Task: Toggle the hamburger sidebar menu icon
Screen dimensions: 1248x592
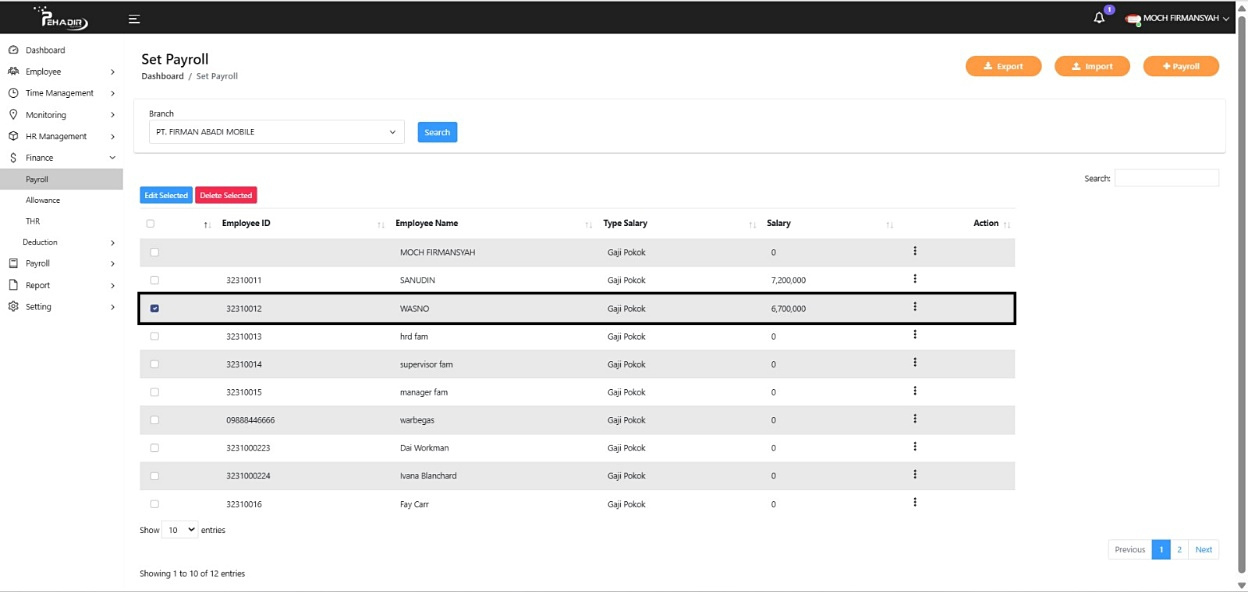Action: click(x=134, y=19)
